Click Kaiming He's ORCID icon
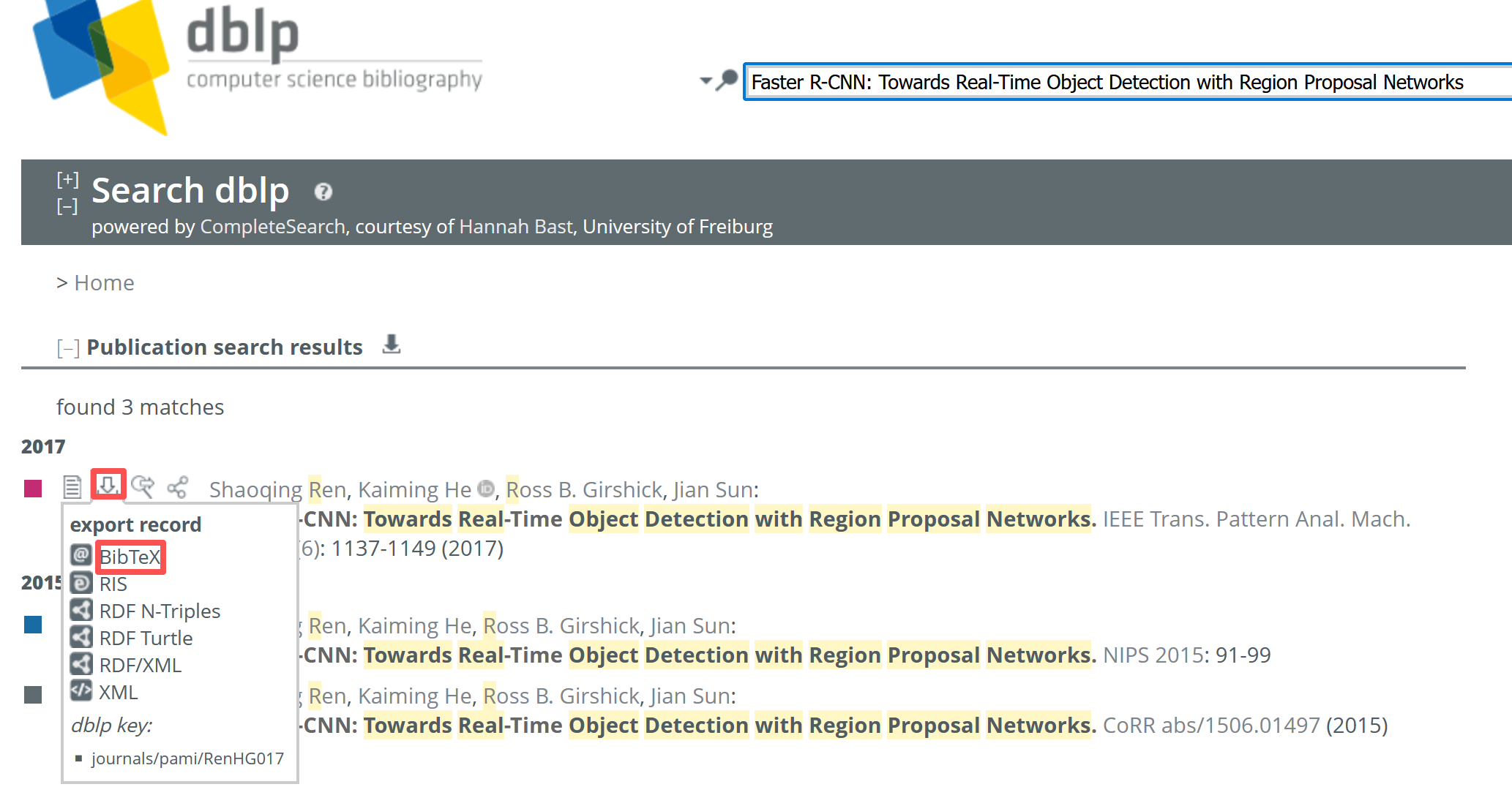1512x806 pixels. click(485, 488)
